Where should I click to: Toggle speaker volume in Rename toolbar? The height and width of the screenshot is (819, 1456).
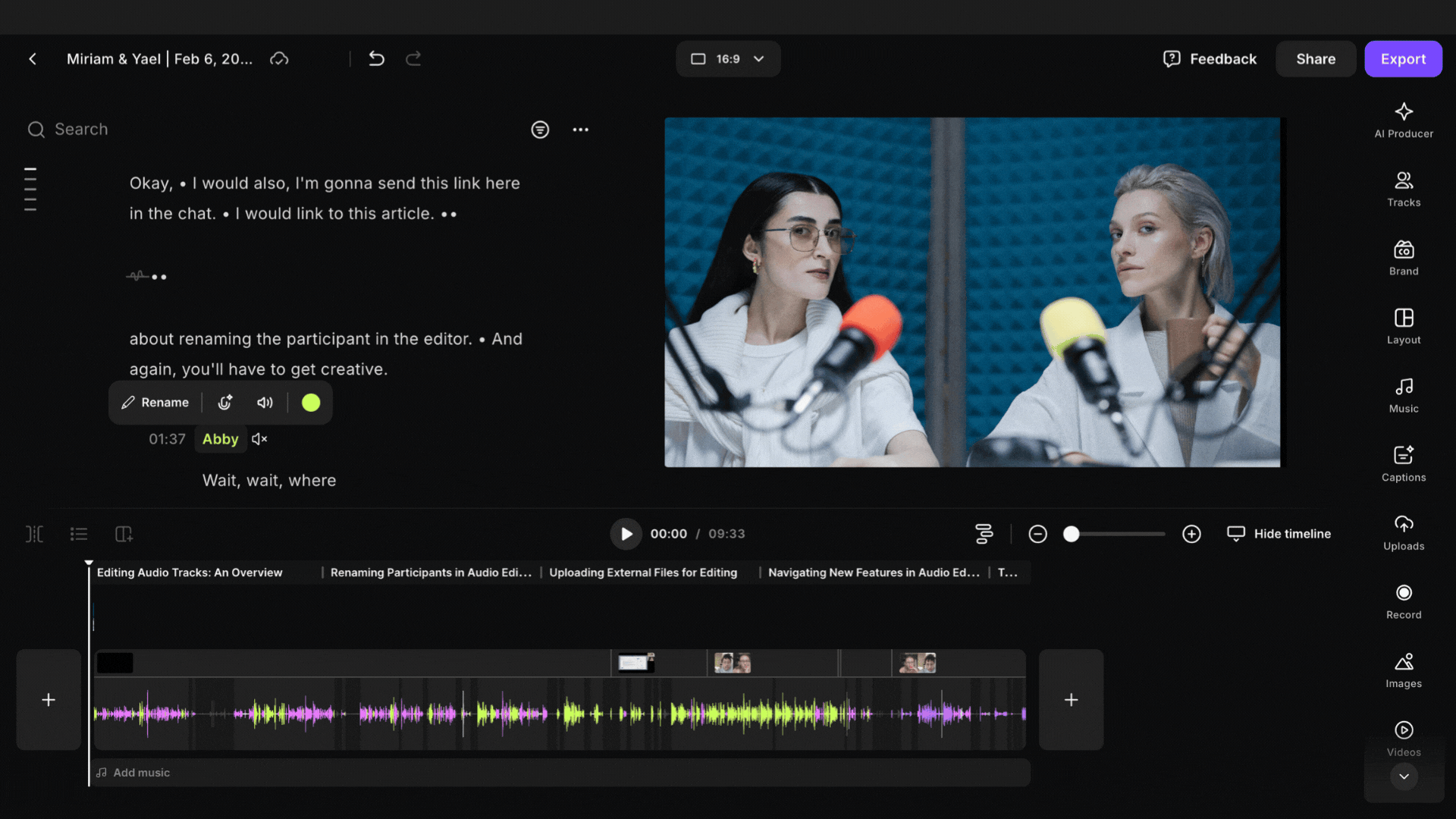click(265, 403)
